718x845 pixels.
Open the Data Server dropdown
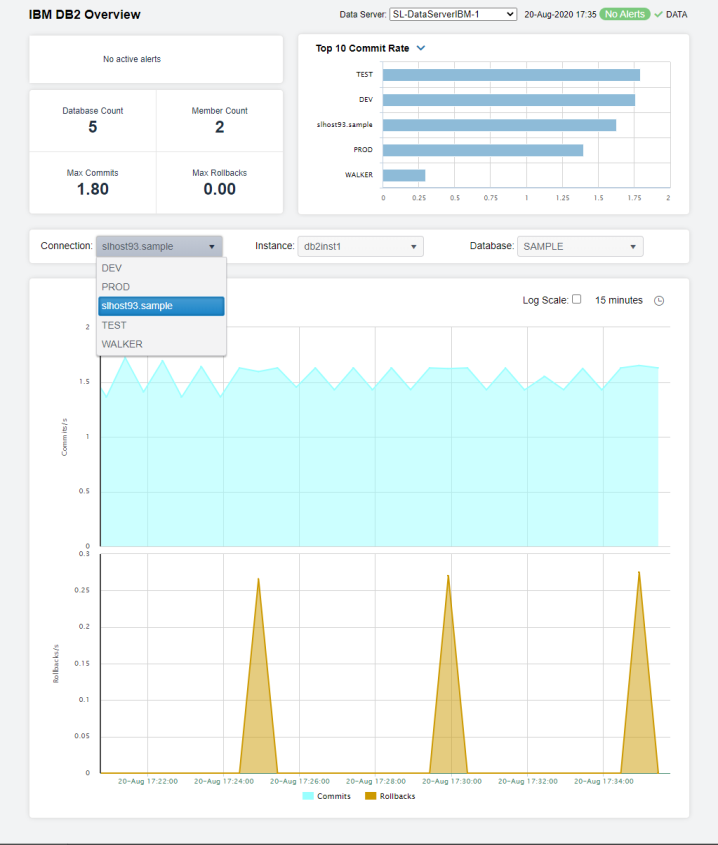pos(453,15)
